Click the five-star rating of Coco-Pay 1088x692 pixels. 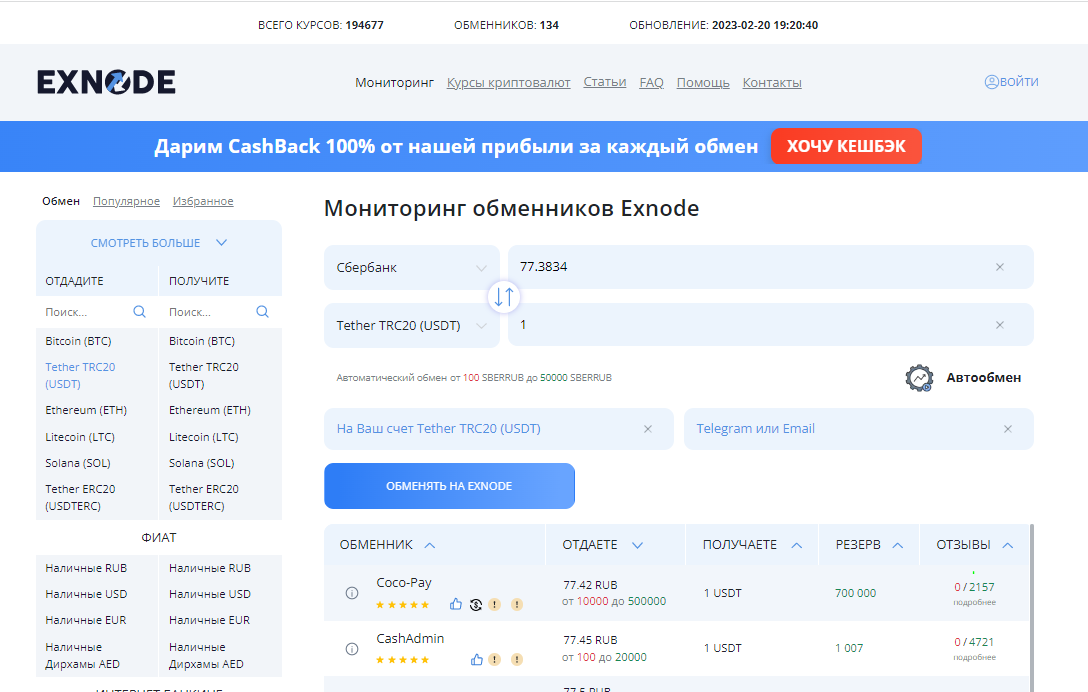point(402,605)
